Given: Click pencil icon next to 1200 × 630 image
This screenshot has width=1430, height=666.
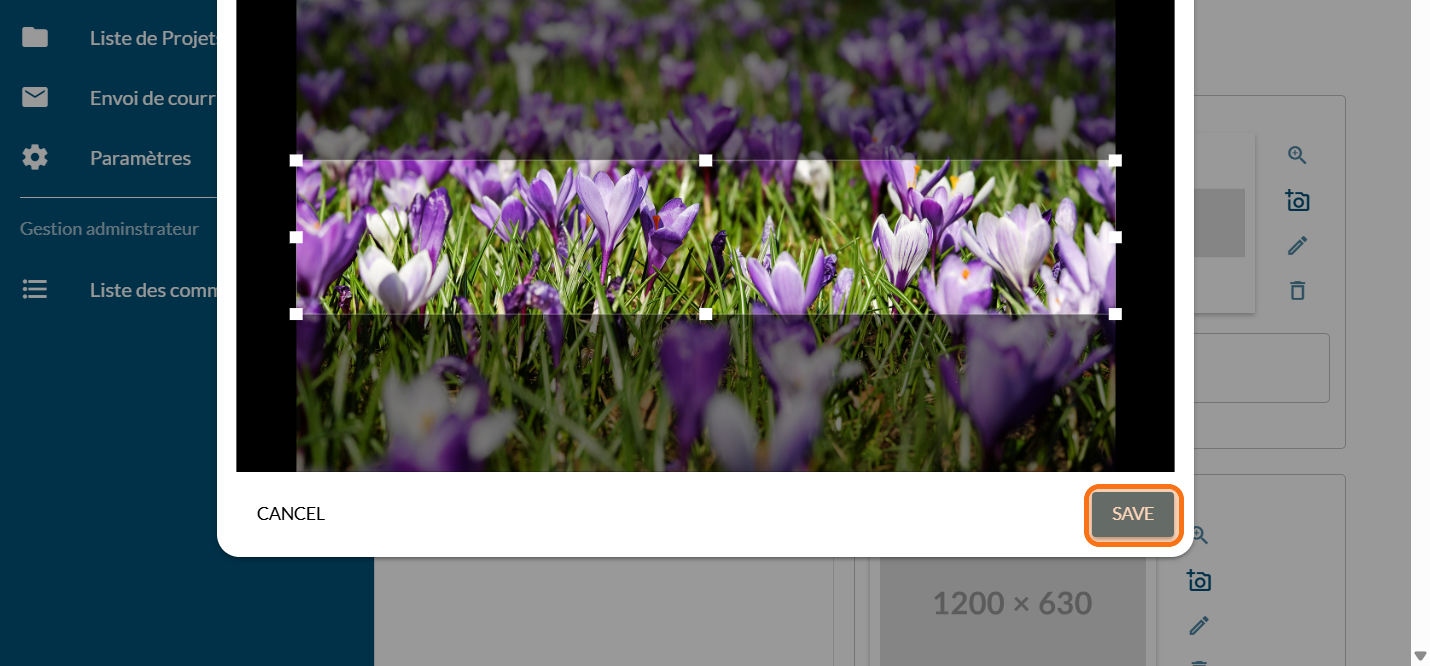Looking at the screenshot, I should pos(1199,626).
